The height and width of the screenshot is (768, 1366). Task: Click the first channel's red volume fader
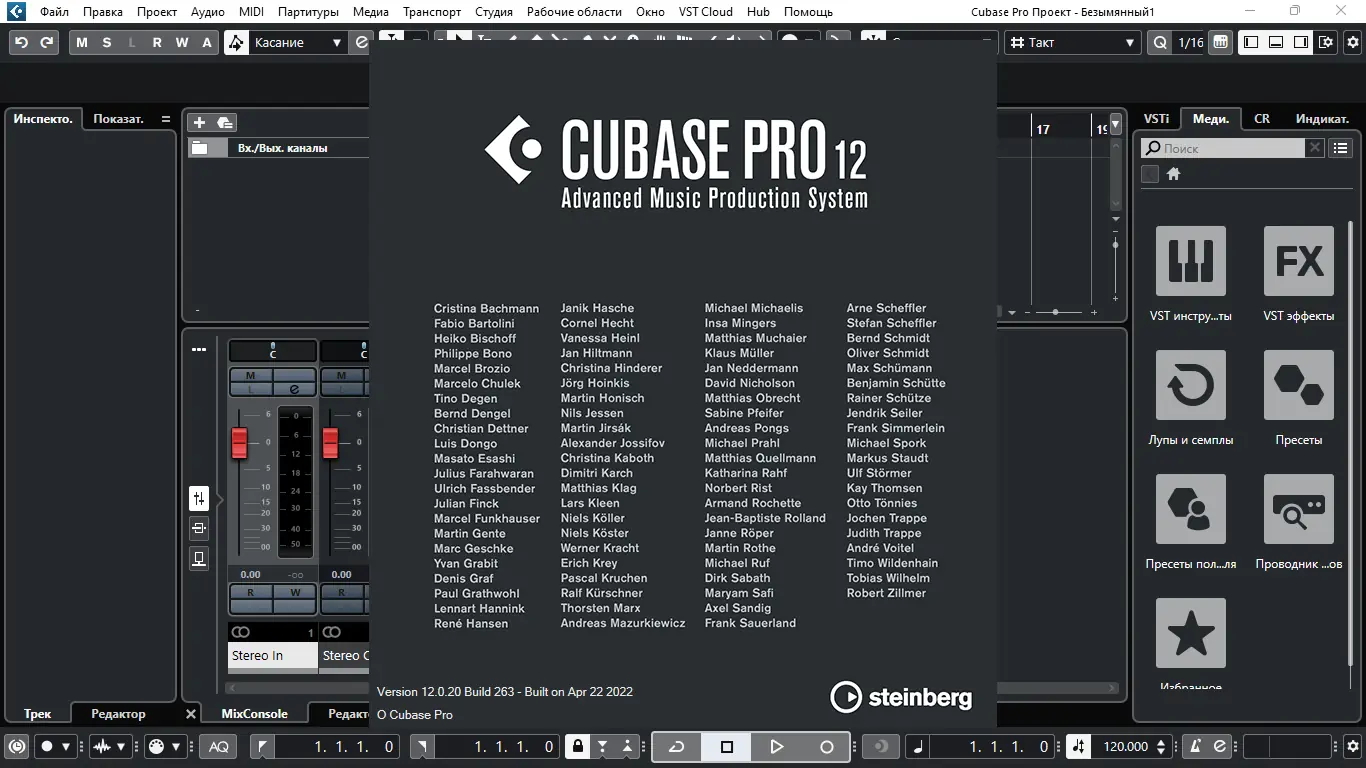pyautogui.click(x=240, y=442)
